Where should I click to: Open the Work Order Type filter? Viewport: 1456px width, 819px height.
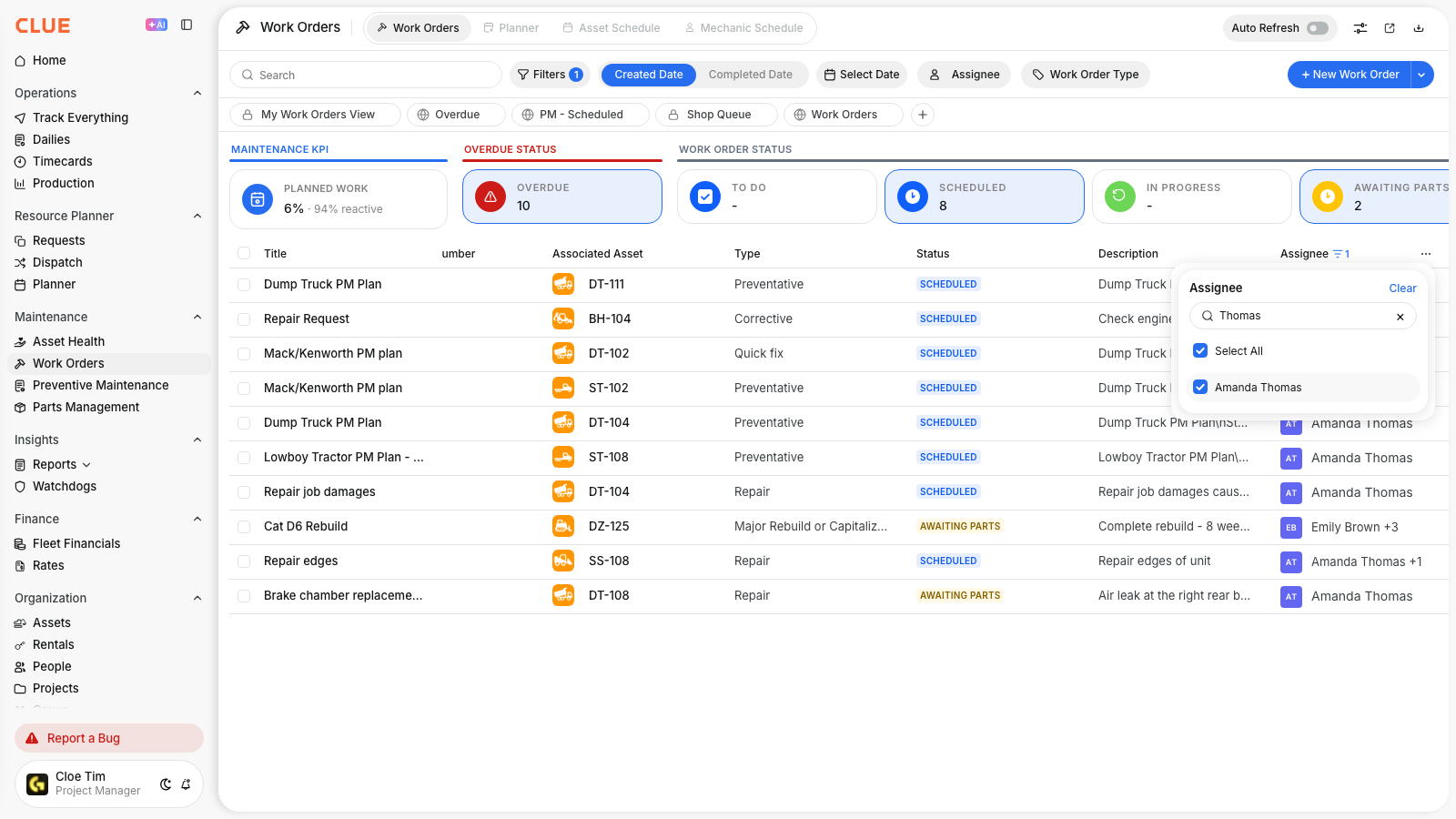click(1086, 75)
